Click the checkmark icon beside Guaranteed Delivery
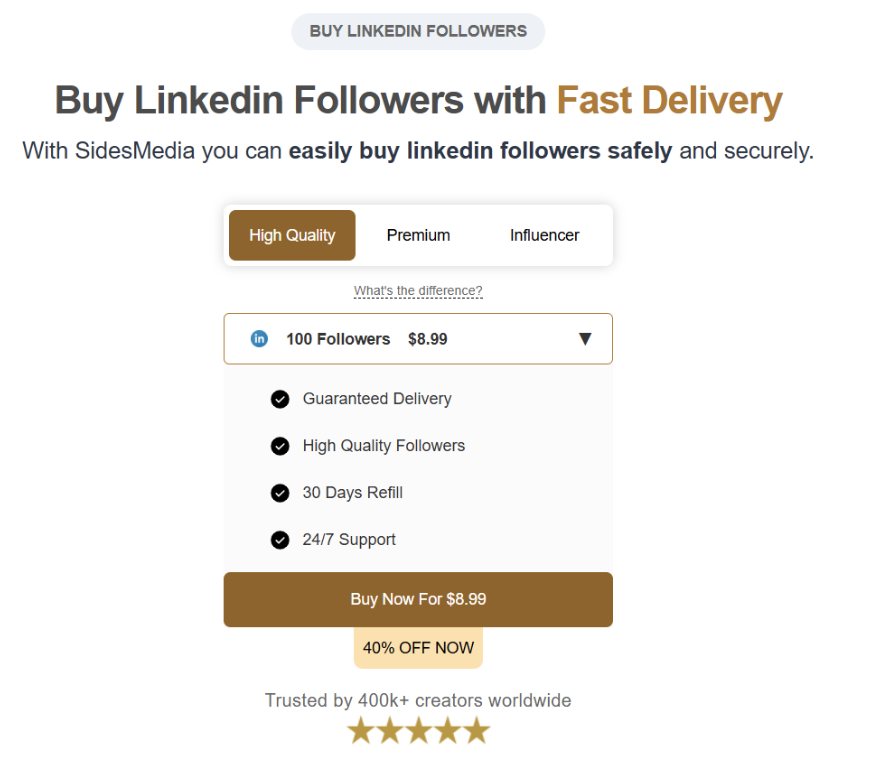Viewport: 886px width, 764px height. point(280,399)
